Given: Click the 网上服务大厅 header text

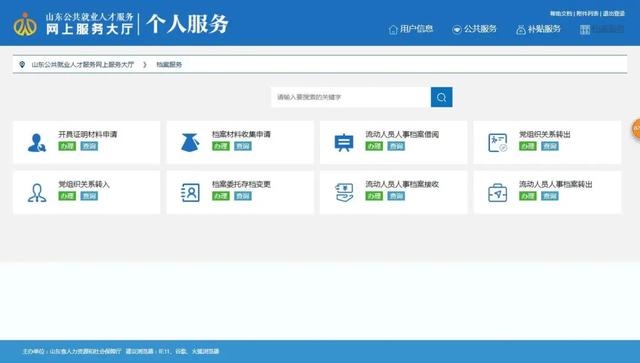Looking at the screenshot, I should 89,29.
